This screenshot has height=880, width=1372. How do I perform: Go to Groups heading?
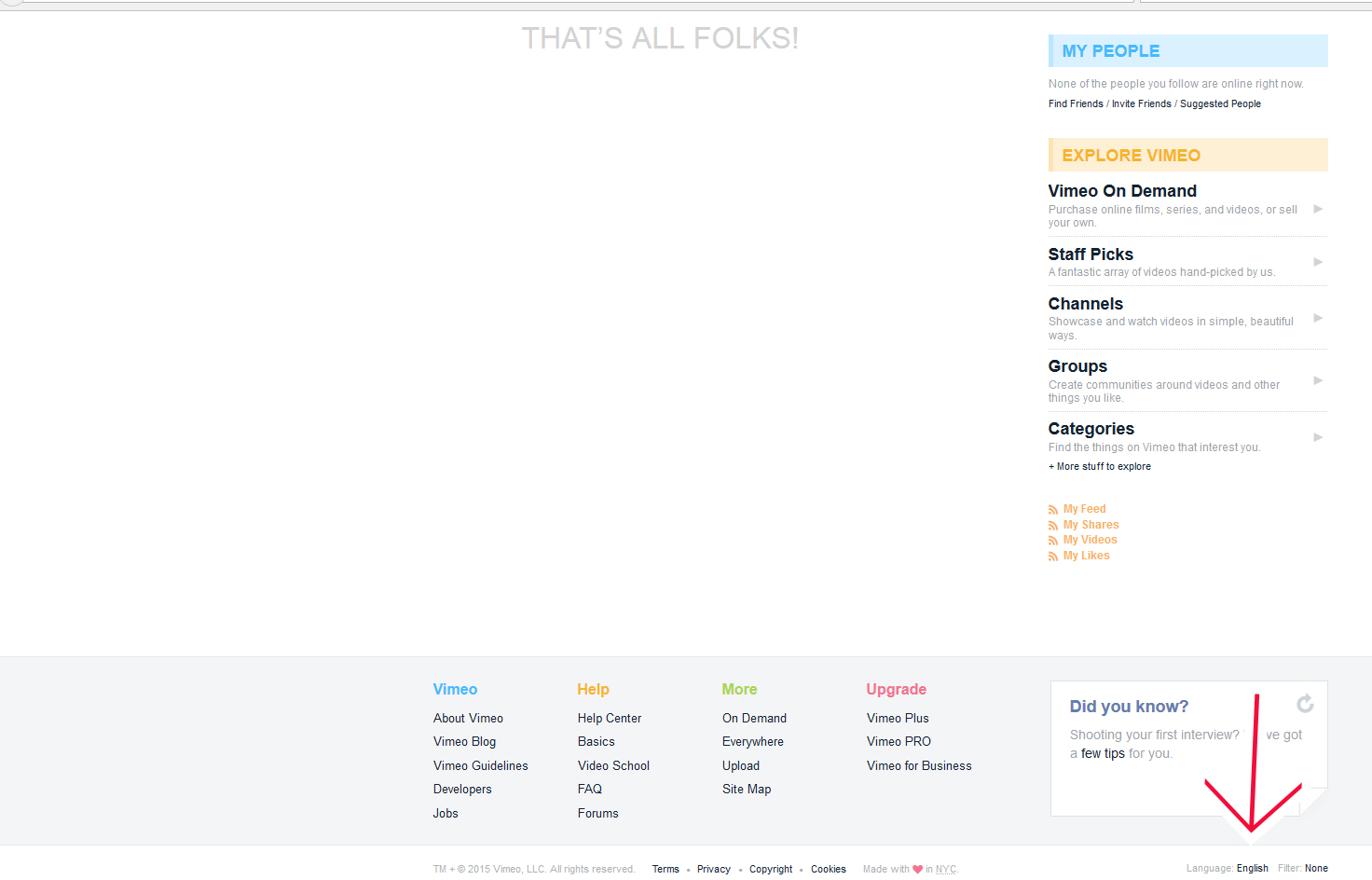pos(1077,366)
